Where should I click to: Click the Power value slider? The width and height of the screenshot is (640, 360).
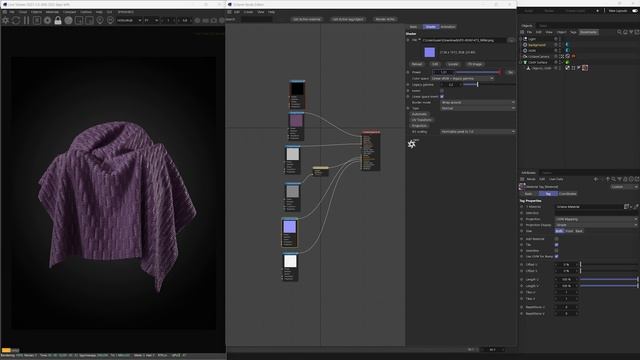pos(478,72)
